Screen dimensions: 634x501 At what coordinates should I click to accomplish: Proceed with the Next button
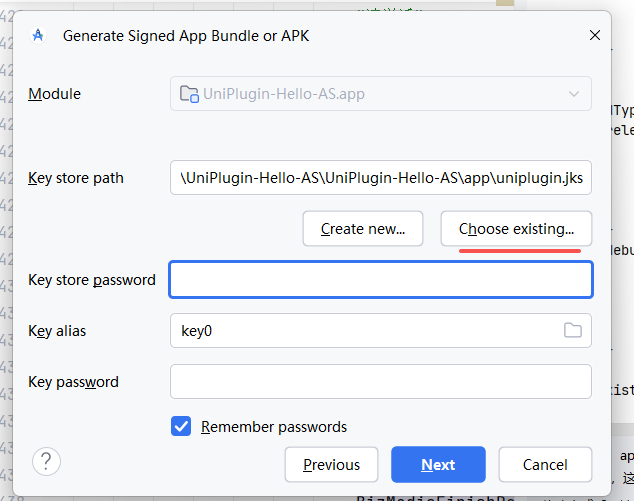coord(438,464)
